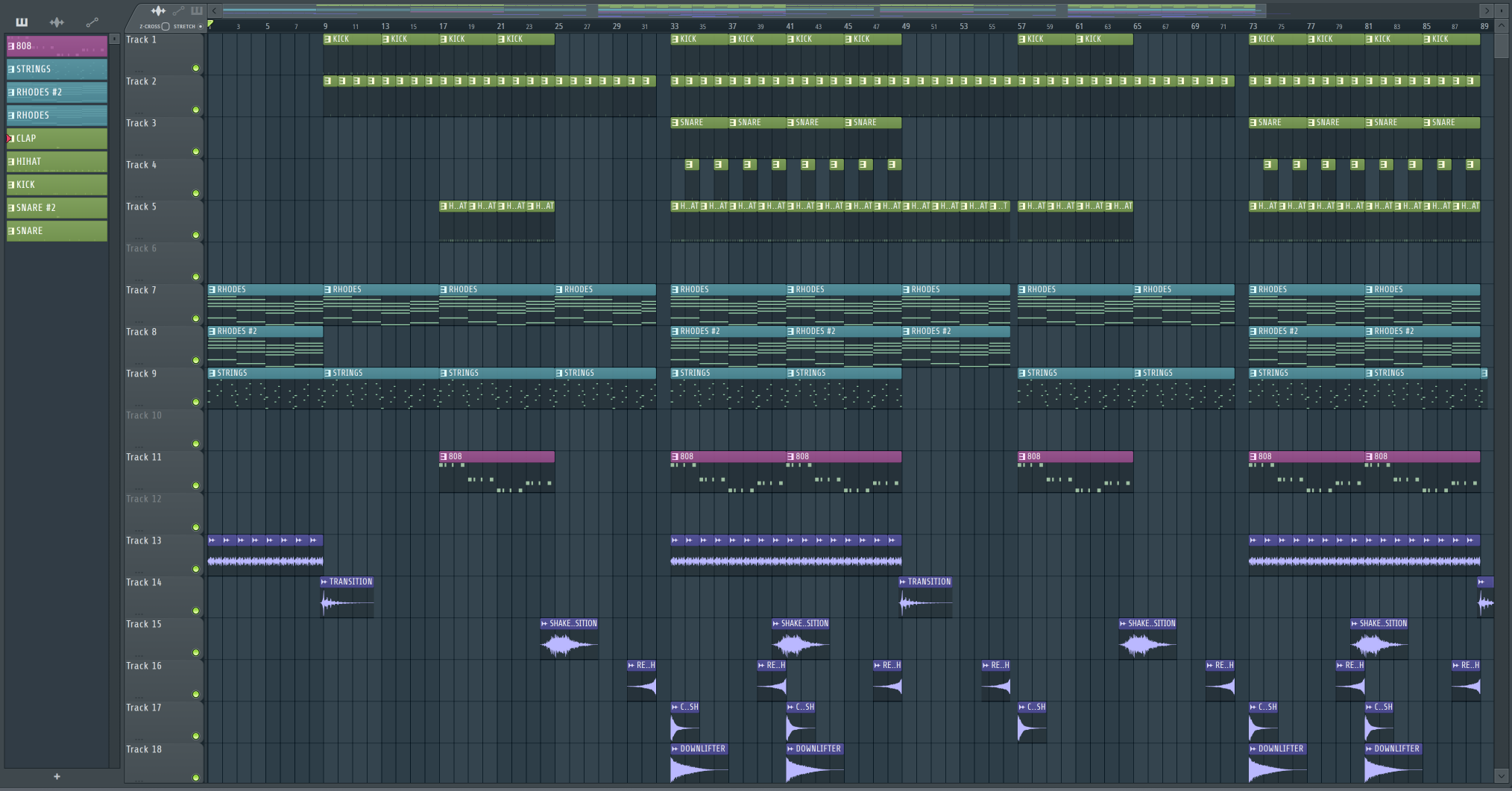1512x791 pixels.
Task: Select the CLAP pattern in the picker
Action: click(x=57, y=138)
